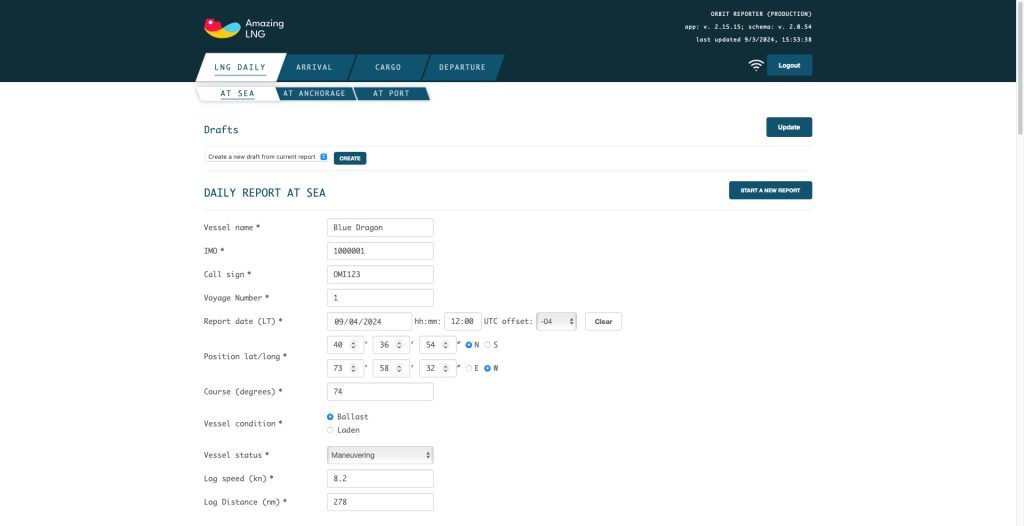Open the UTC offset dropdown

(556, 321)
